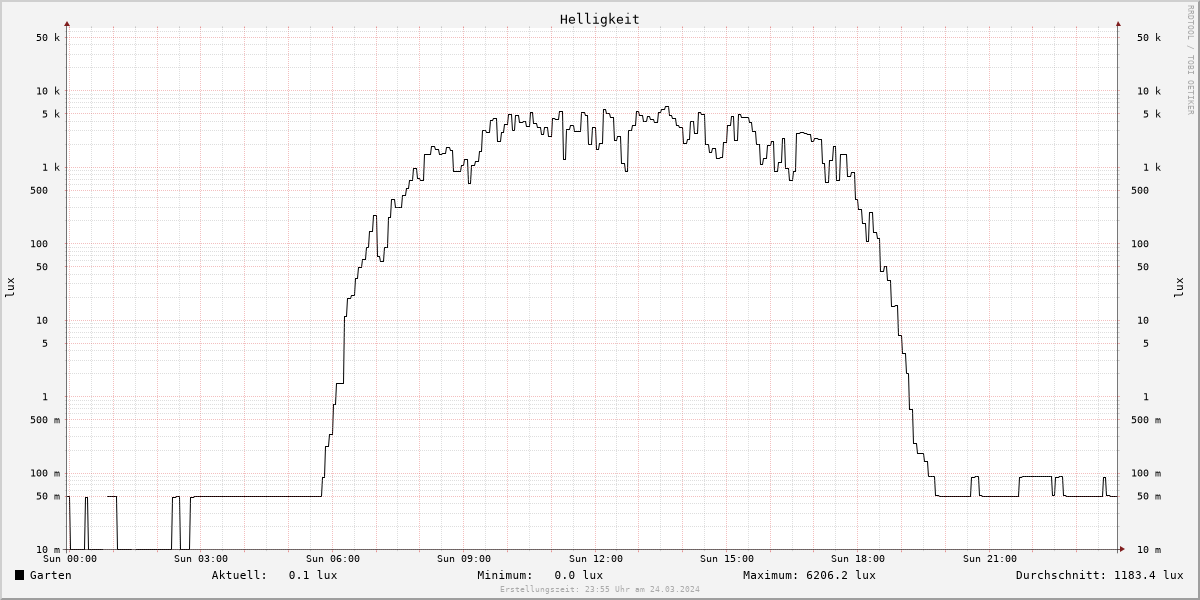Screen dimensions: 1200x600
Task: Click "10 m" on the right y-axis
Action: click(x=1149, y=550)
